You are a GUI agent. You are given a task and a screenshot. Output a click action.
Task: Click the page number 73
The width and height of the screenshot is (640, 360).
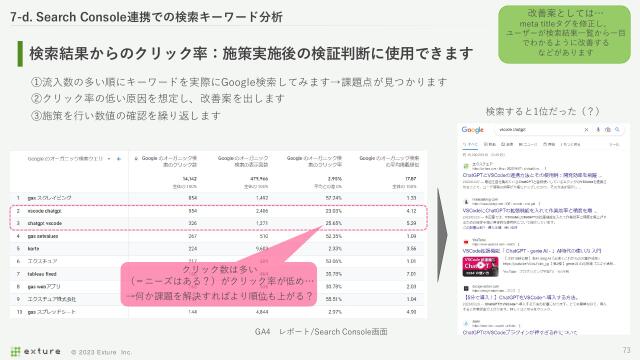pyautogui.click(x=627, y=350)
